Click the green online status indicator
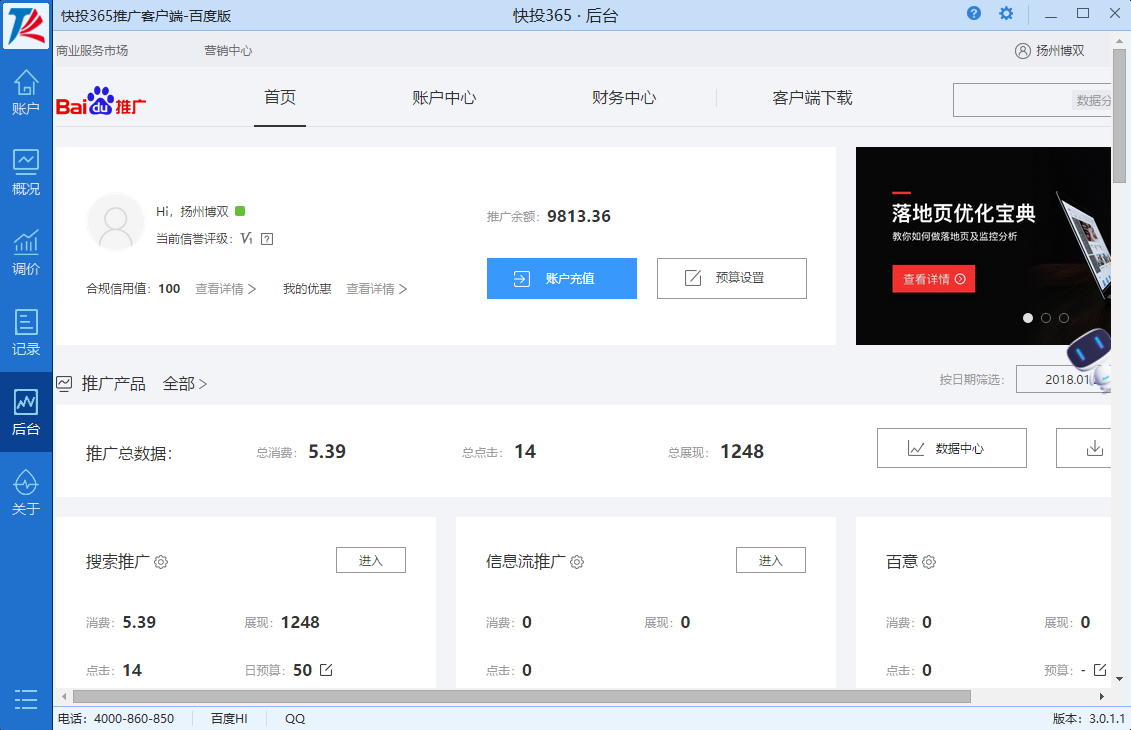 tap(240, 211)
